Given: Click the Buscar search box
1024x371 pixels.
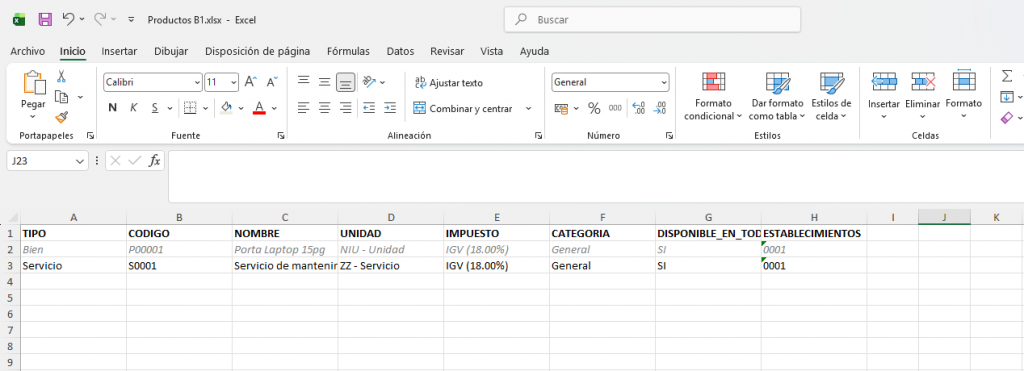Looking at the screenshot, I should pos(652,20).
